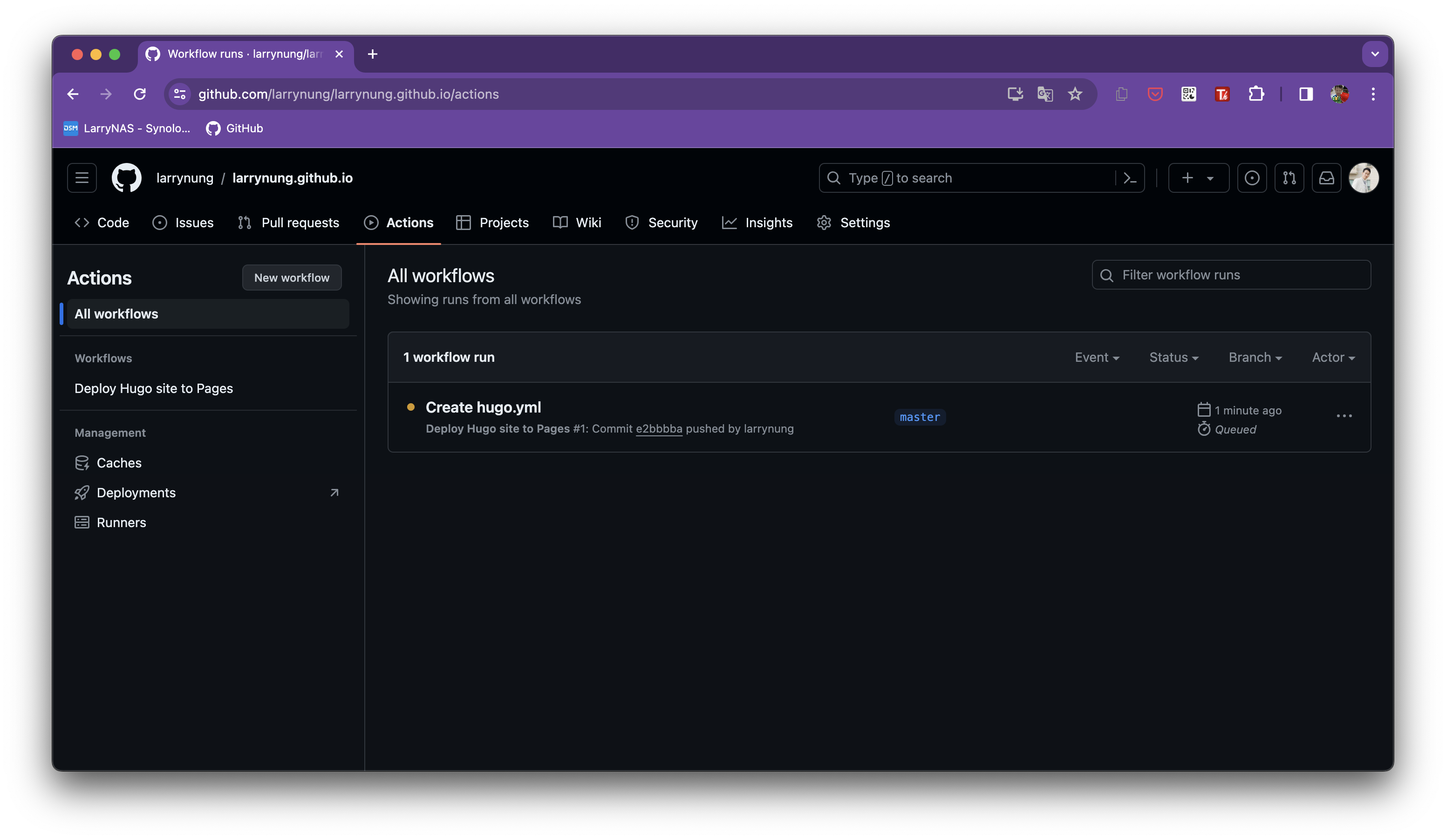Click the translate page icon
Viewport: 1446px width, 840px height.
(x=1045, y=94)
